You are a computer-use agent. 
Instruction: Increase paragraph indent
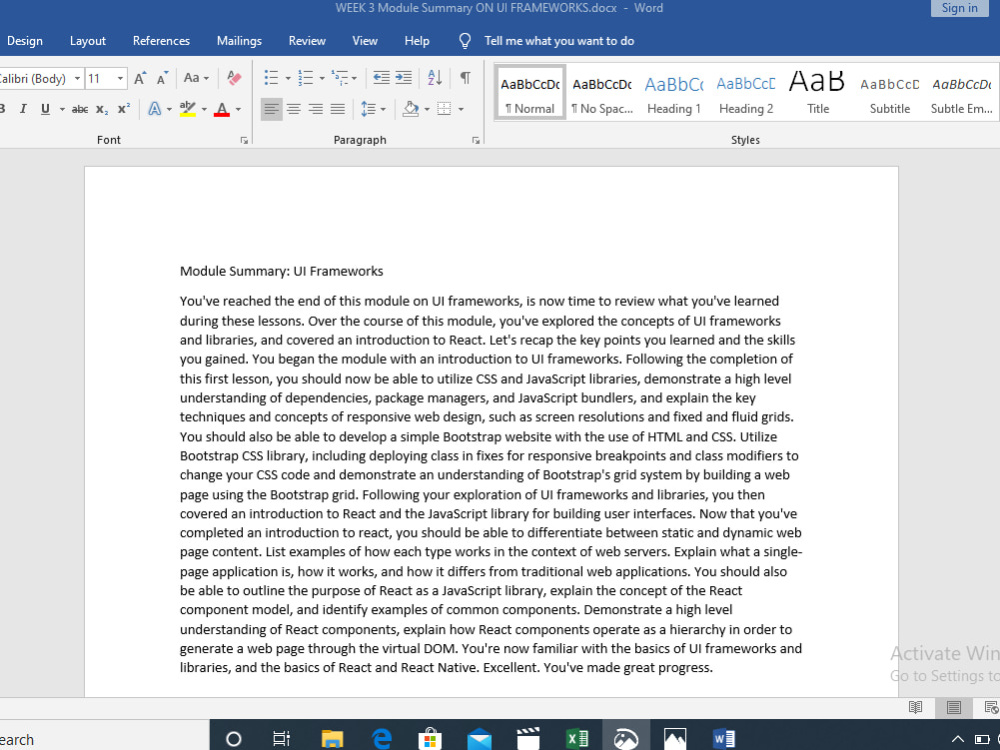[x=404, y=78]
